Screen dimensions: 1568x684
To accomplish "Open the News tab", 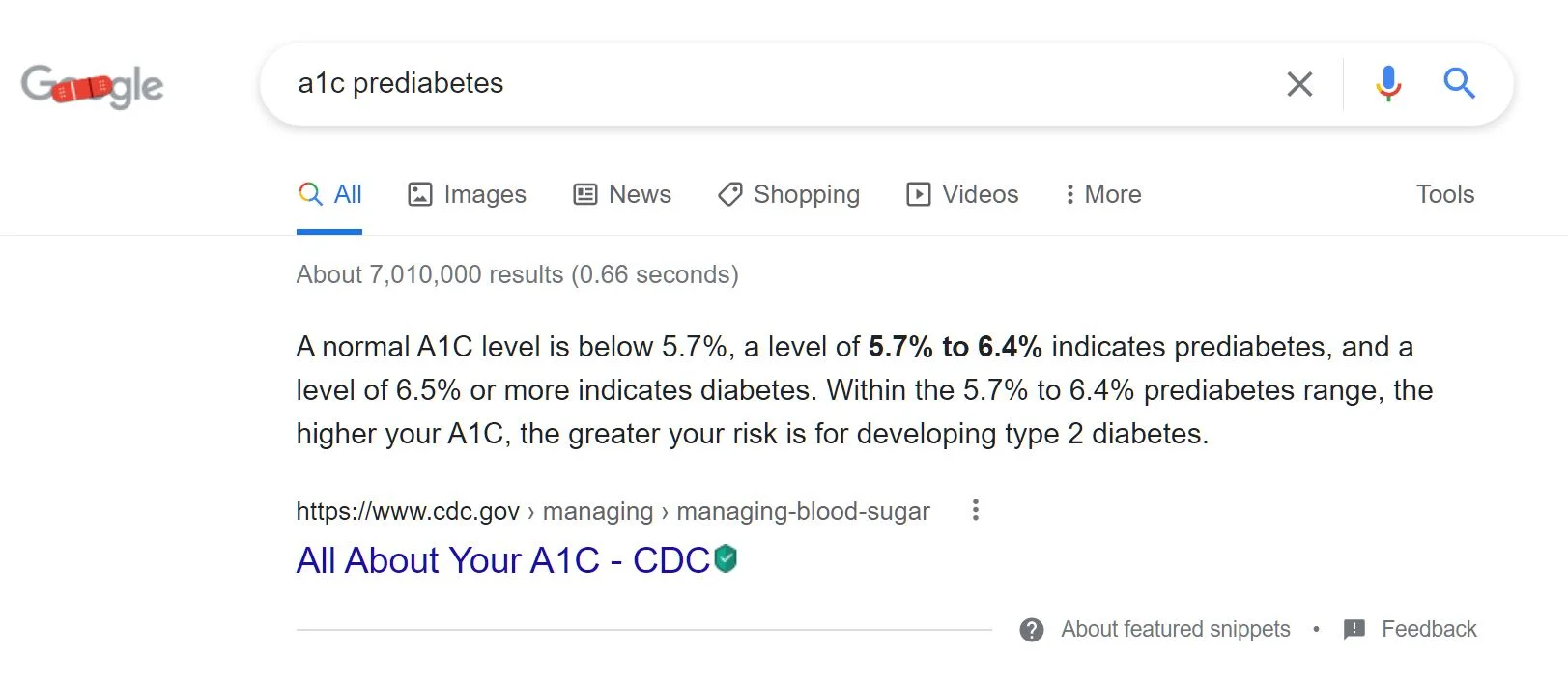I will (622, 194).
